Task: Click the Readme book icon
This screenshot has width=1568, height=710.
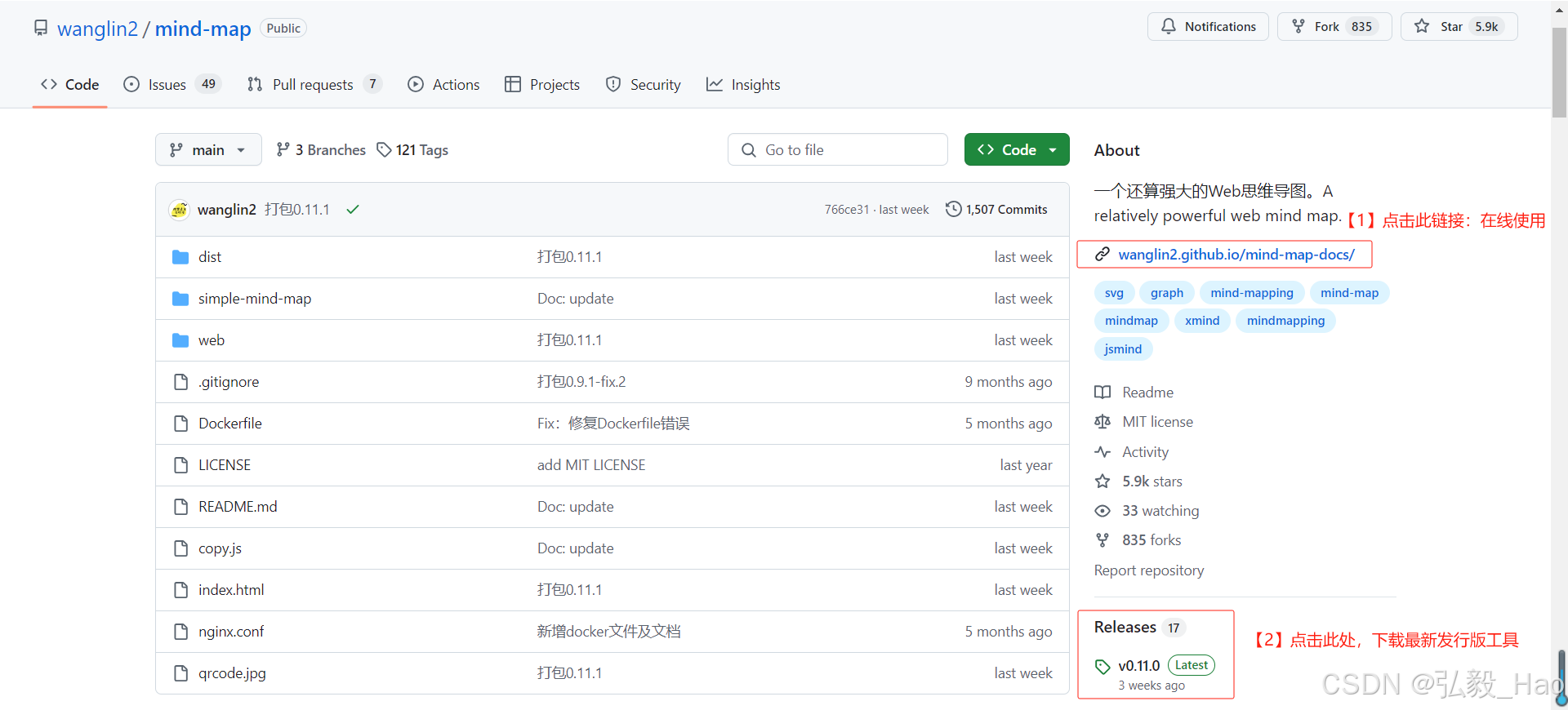Action: coord(1102,393)
